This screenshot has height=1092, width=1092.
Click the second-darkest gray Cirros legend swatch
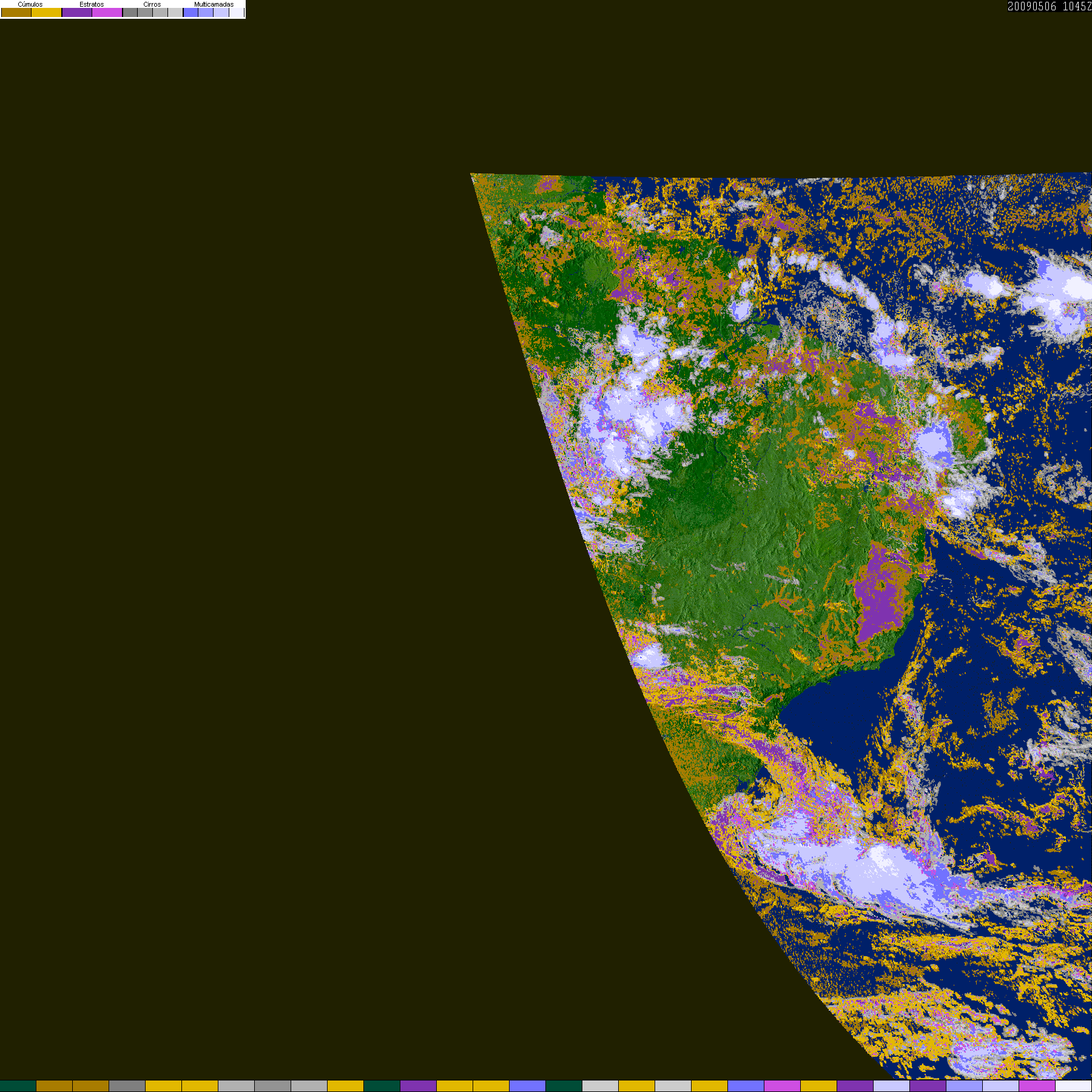pos(145,13)
